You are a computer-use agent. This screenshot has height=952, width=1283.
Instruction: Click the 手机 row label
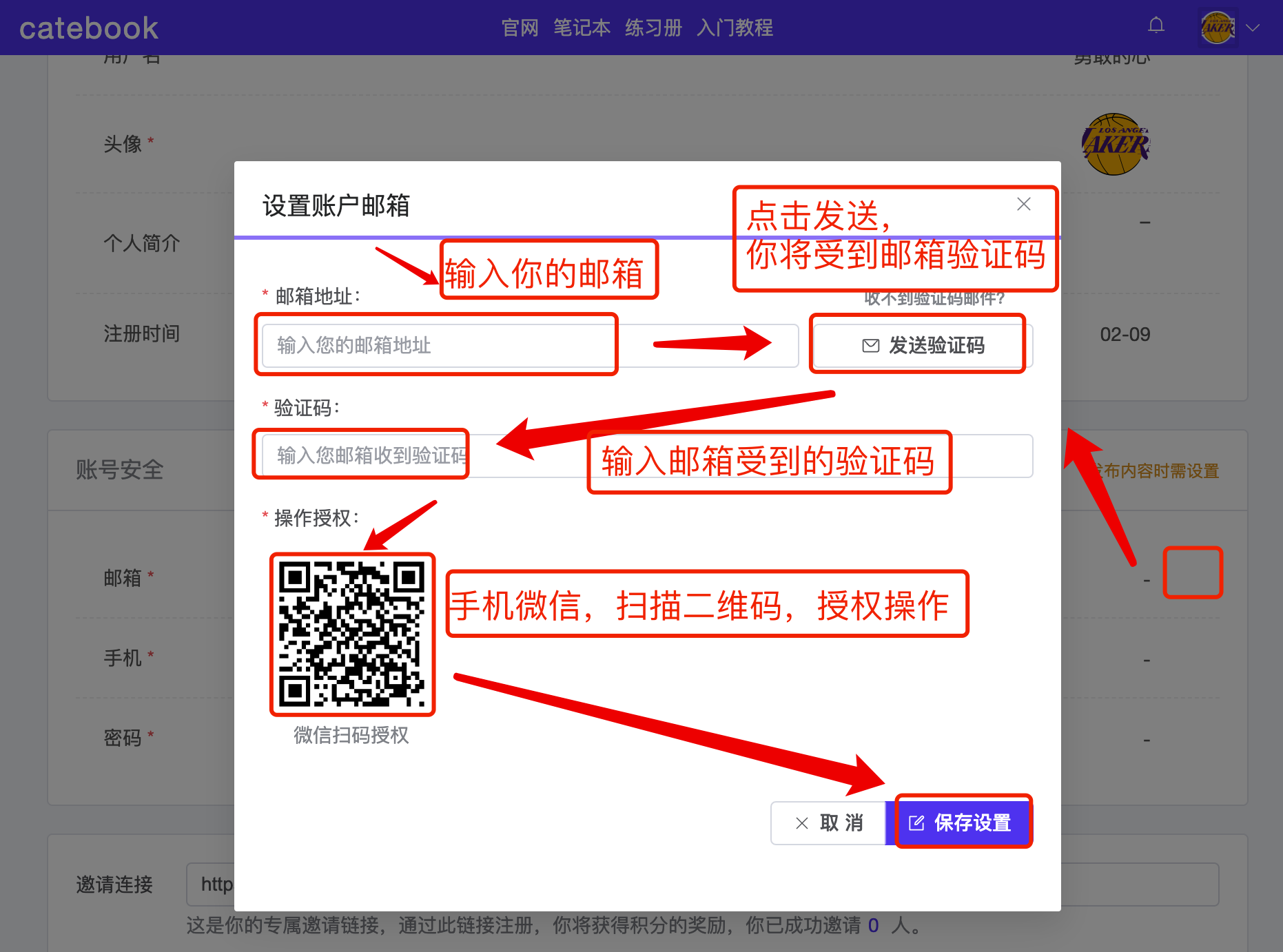(x=122, y=658)
